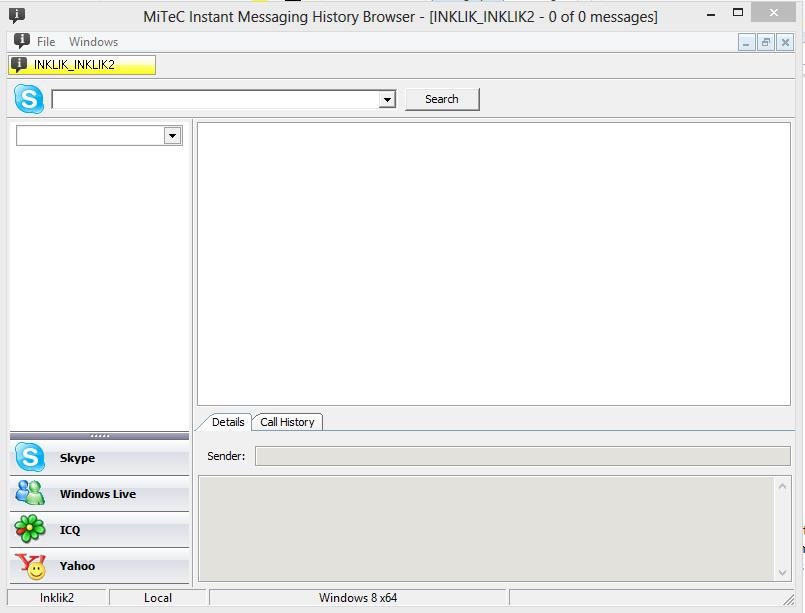Click the details scrollbar down arrow
The height and width of the screenshot is (613, 805).
[x=782, y=572]
